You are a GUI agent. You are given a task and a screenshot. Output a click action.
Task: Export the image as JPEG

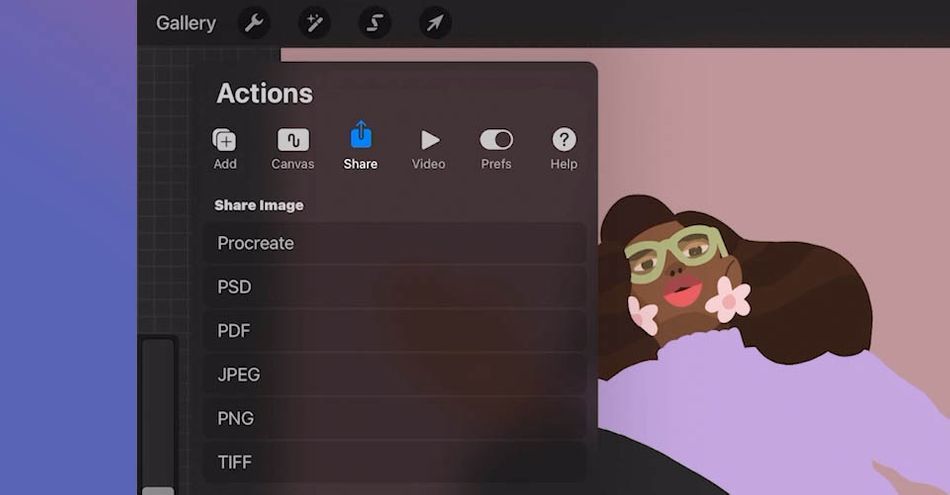tap(394, 374)
